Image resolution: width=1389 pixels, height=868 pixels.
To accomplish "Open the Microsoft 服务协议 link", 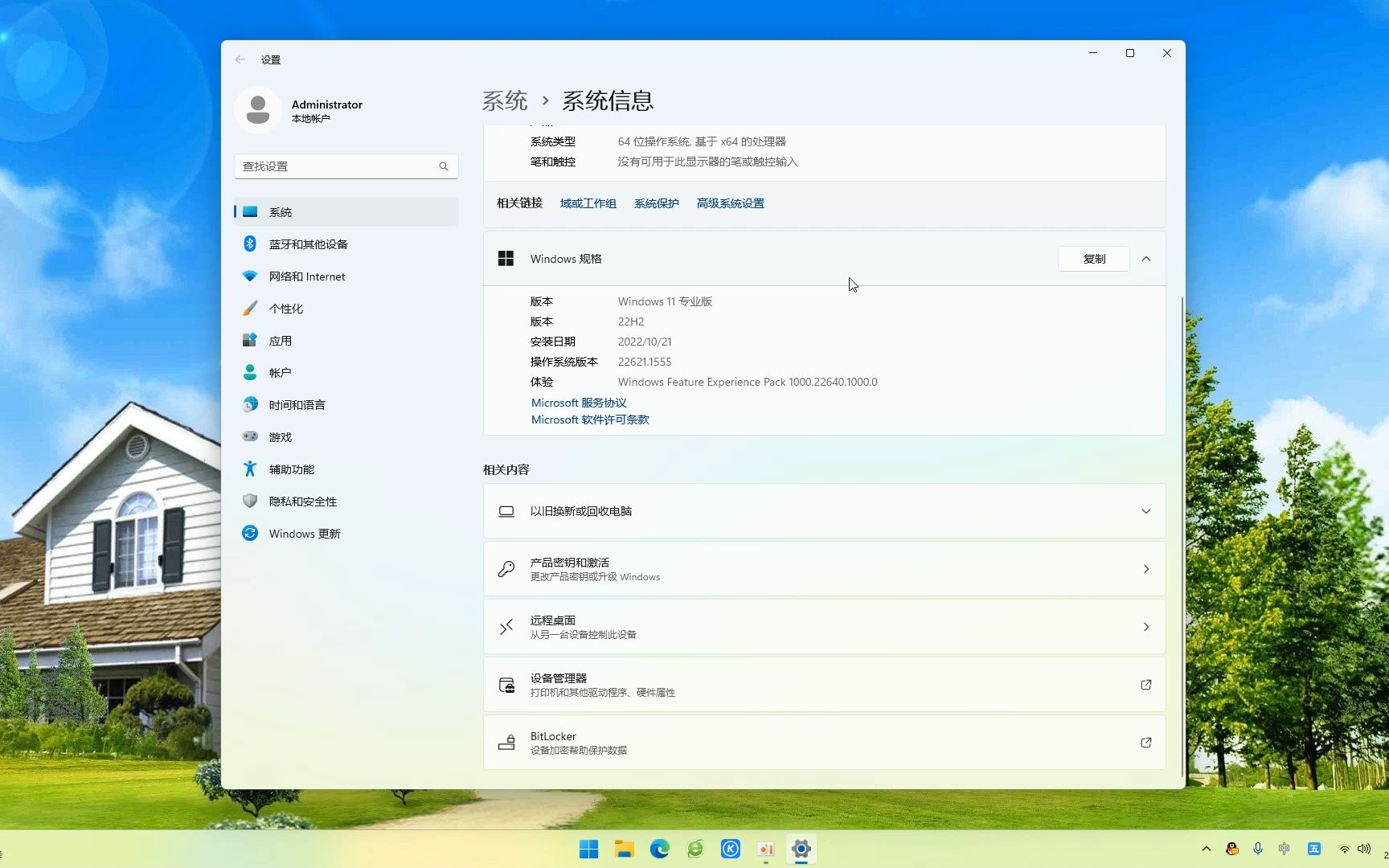I will (x=578, y=402).
